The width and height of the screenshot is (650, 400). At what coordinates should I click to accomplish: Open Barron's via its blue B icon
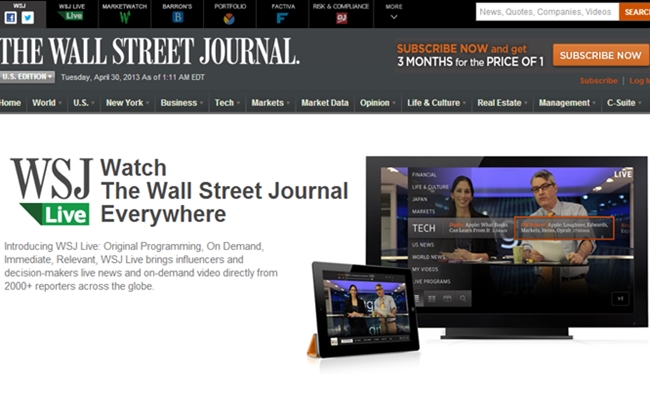178,17
